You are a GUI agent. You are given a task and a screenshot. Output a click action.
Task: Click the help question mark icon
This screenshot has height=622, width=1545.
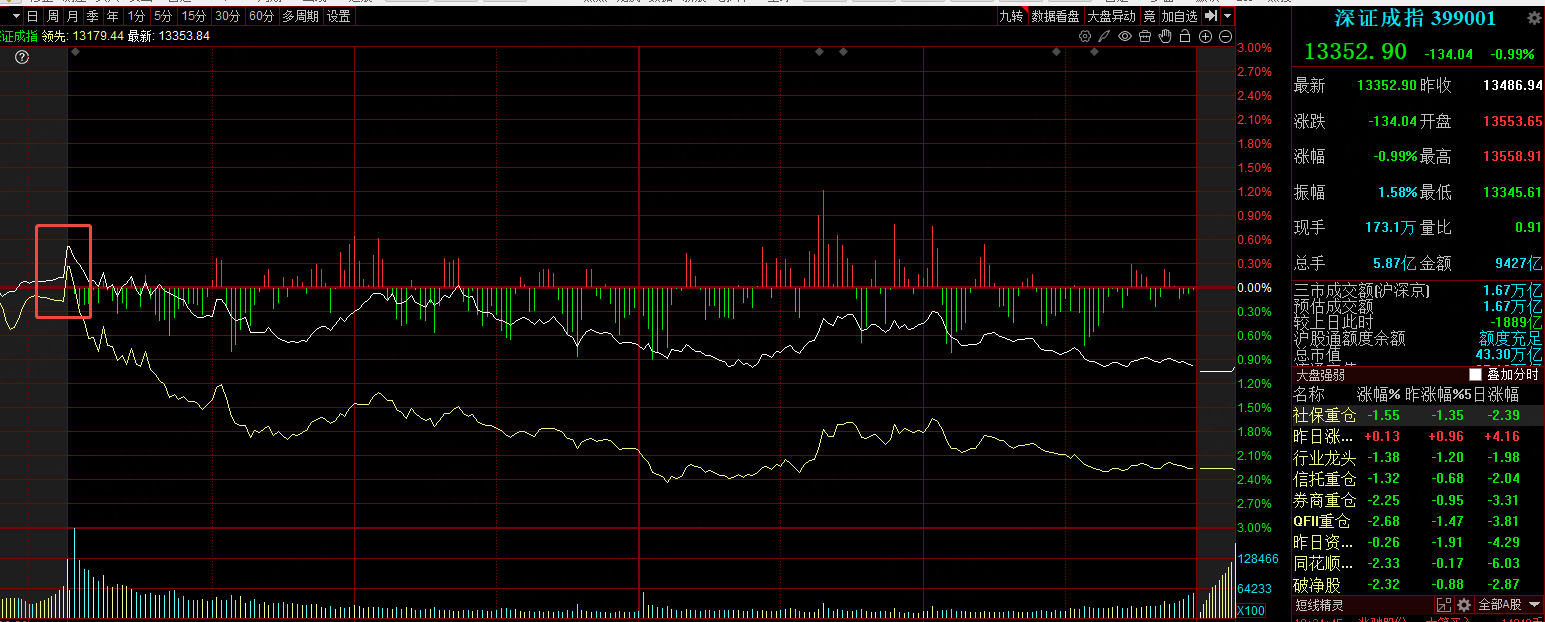click(x=22, y=58)
